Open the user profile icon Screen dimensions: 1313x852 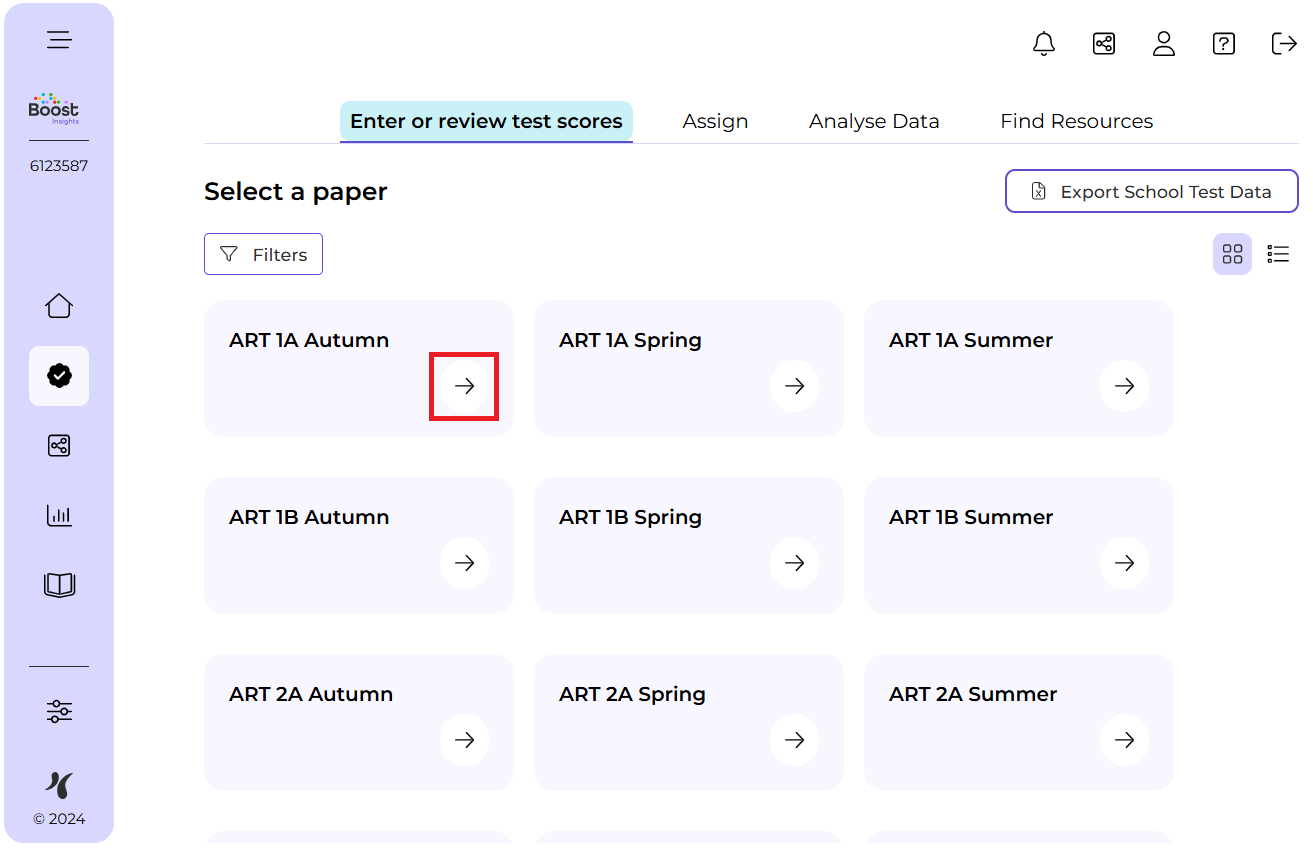[x=1164, y=44]
